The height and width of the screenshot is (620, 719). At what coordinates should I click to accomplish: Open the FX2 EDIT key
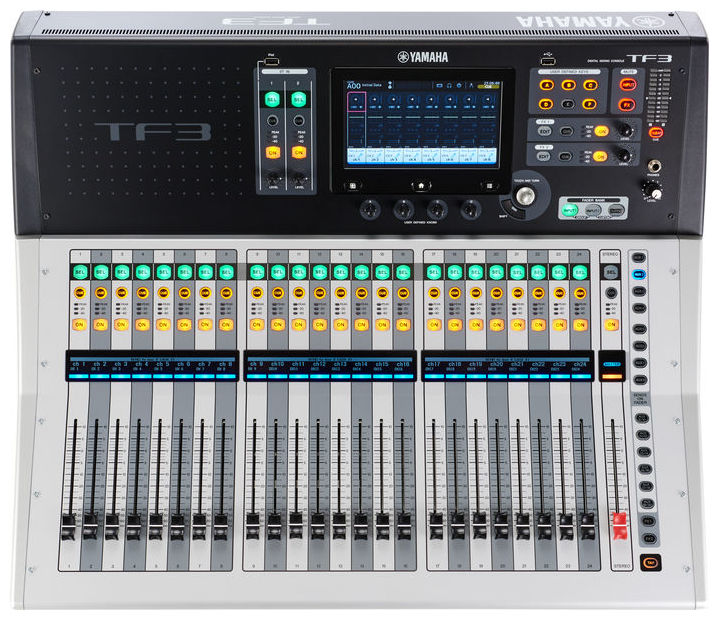(x=543, y=156)
